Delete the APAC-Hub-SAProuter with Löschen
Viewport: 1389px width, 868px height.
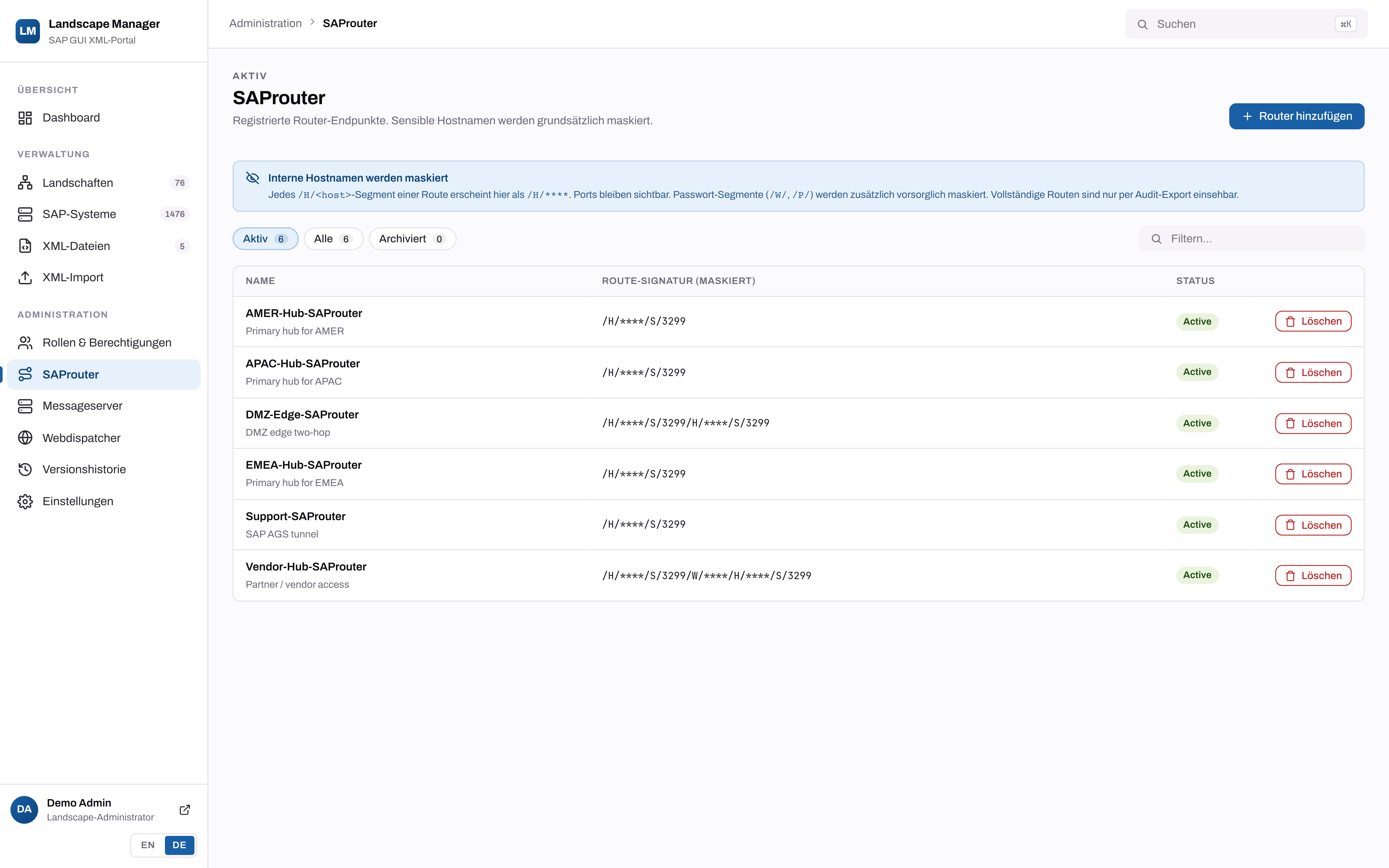pyautogui.click(x=1313, y=373)
